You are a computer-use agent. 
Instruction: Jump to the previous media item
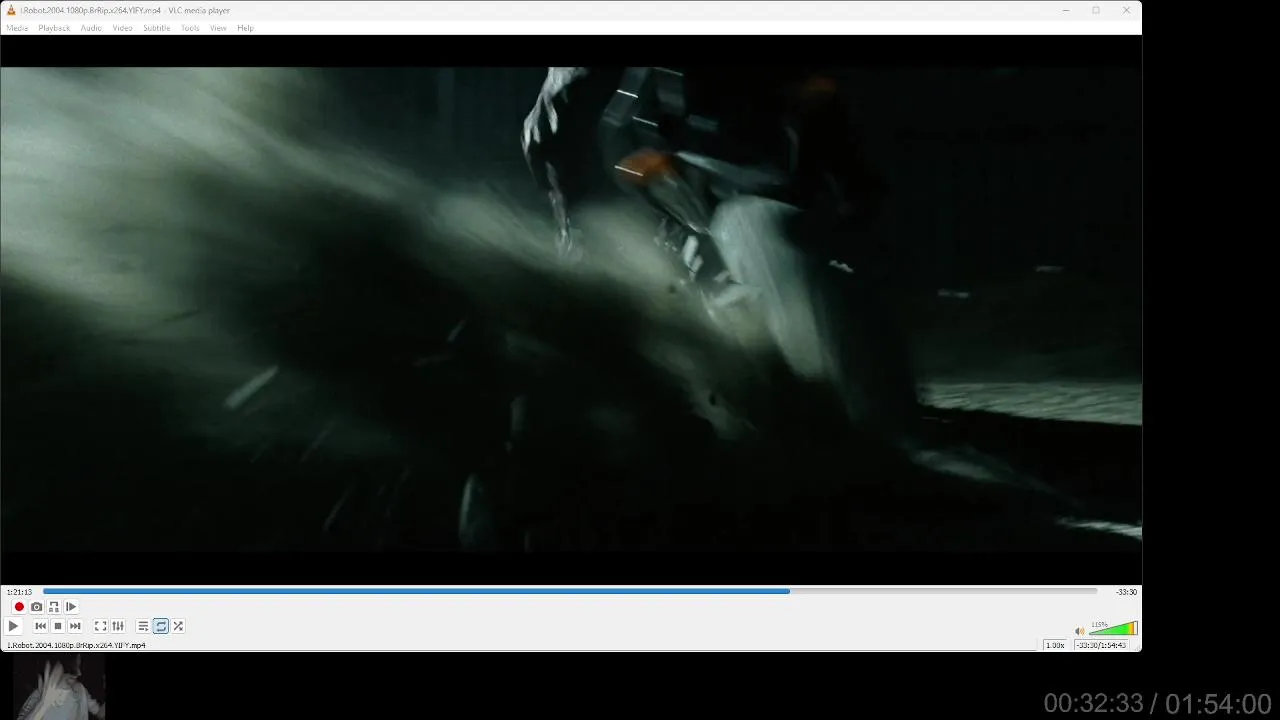click(x=40, y=626)
